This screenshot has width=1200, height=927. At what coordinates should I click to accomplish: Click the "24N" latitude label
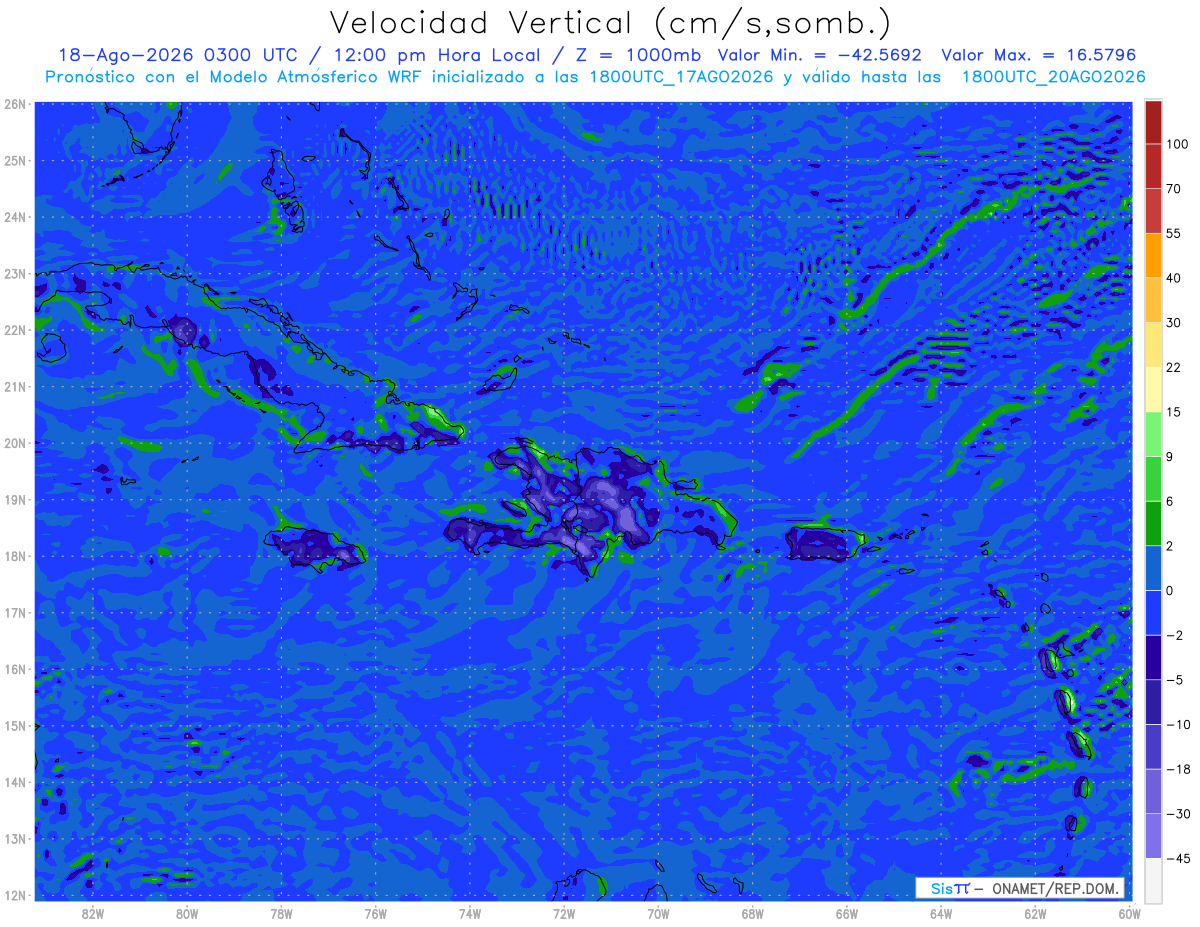click(x=14, y=217)
